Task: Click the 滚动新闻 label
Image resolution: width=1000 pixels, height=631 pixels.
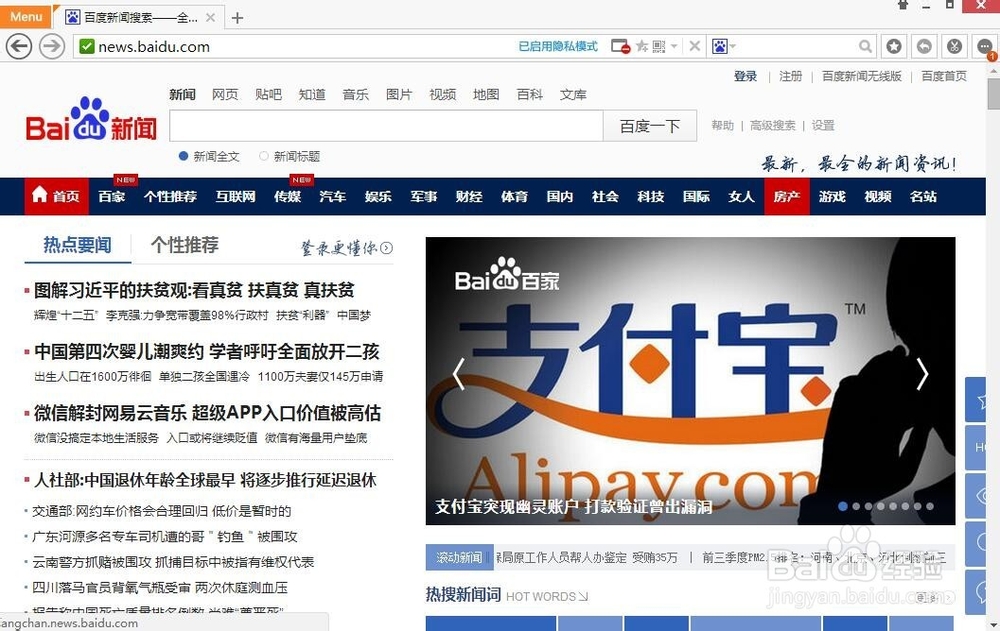Action: [459, 558]
